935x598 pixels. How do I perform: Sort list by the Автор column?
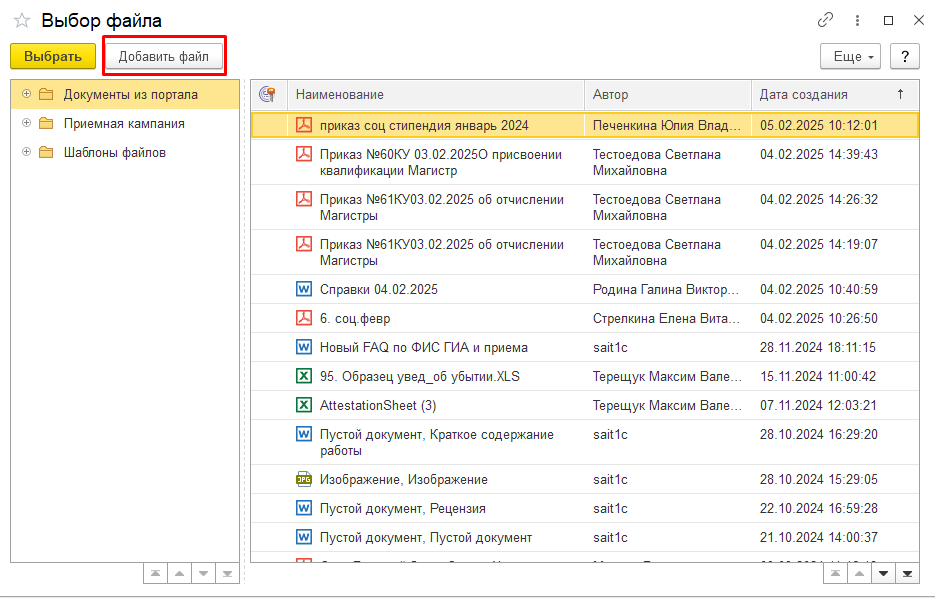[611, 94]
